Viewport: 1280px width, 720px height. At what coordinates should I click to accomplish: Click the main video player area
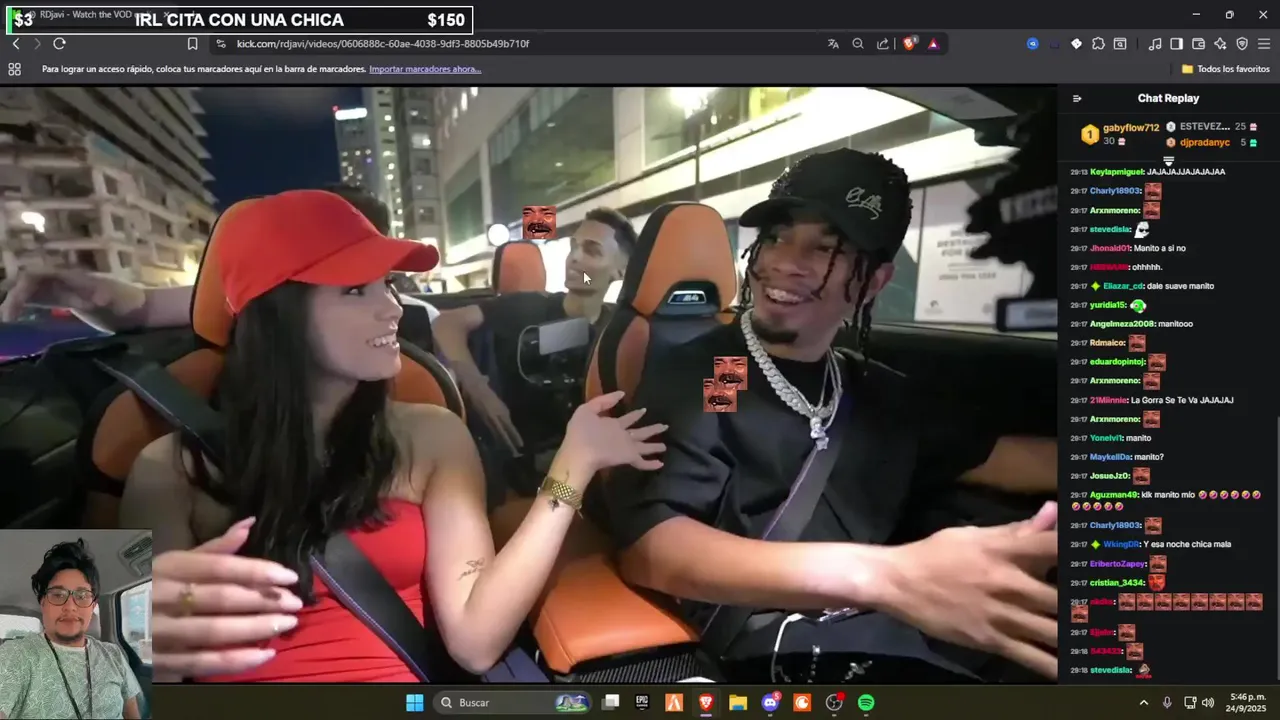(x=529, y=384)
